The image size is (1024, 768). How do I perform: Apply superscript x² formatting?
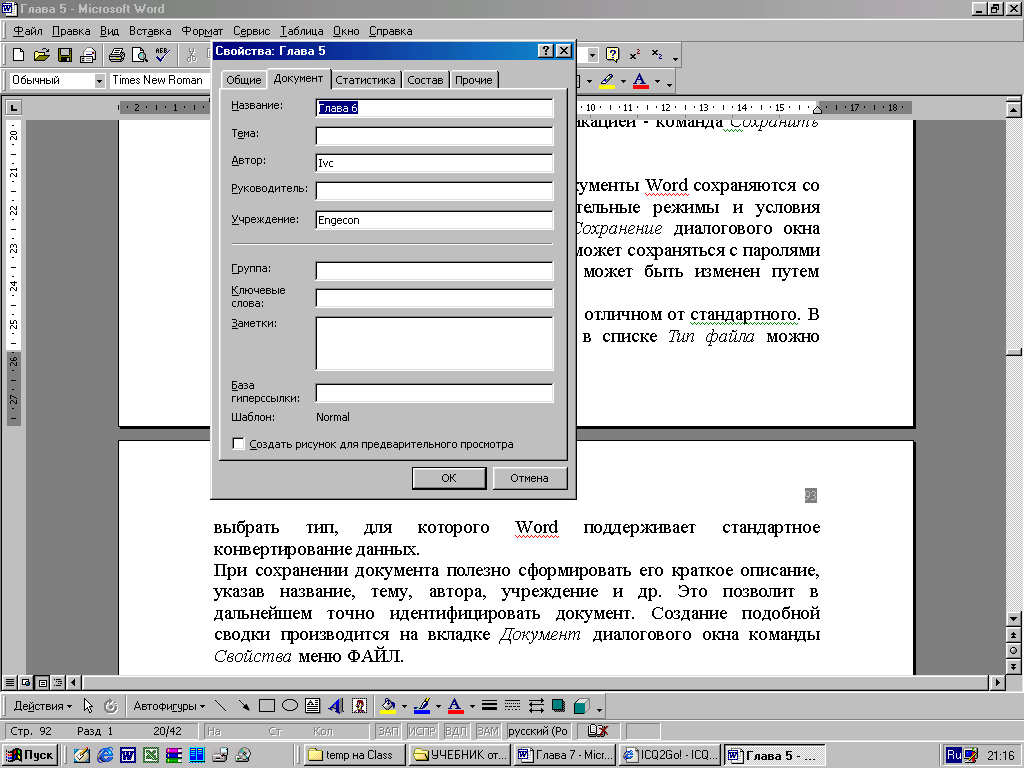pyautogui.click(x=635, y=56)
